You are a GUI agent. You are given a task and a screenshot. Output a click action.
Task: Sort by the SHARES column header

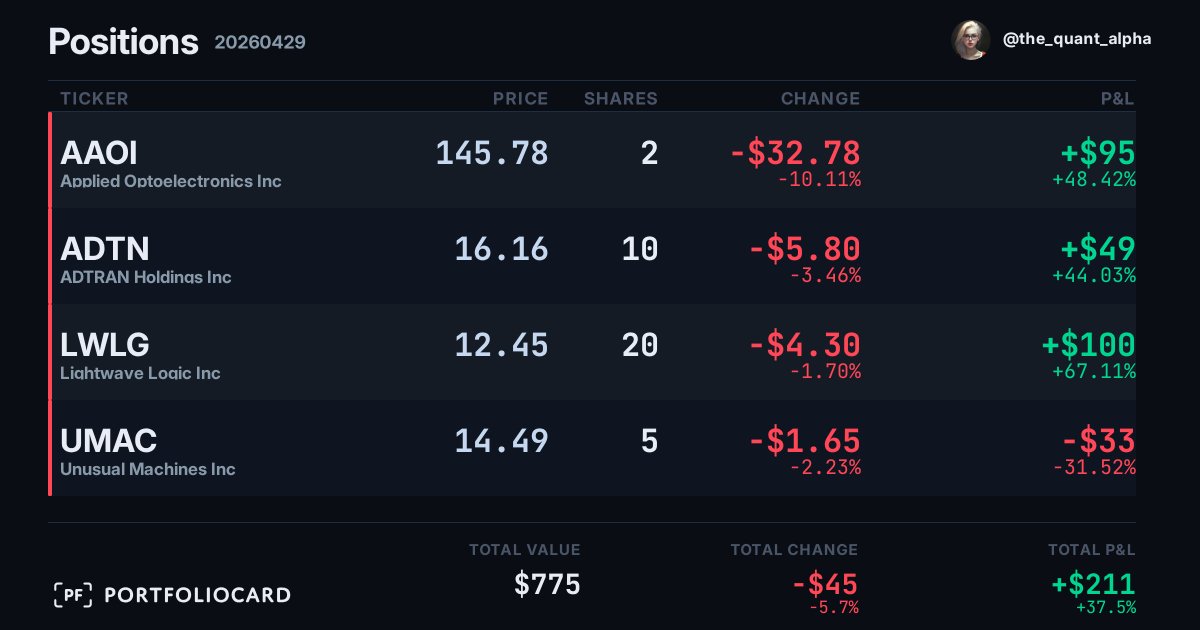621,98
